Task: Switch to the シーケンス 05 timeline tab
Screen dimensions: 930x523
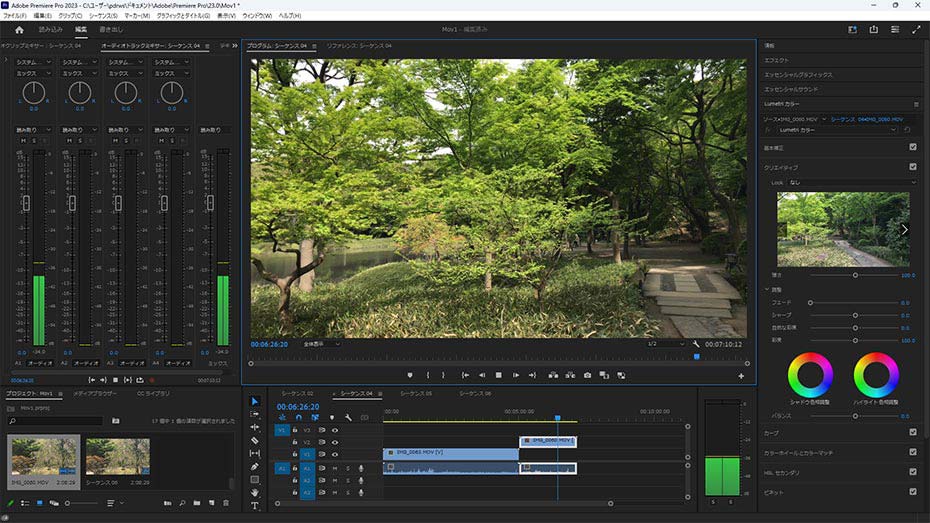Action: click(x=415, y=393)
